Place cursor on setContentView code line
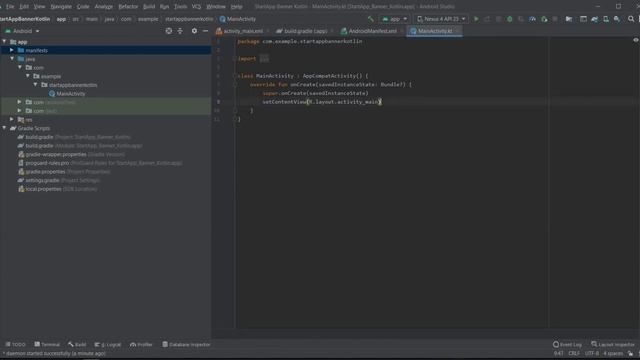The image size is (640, 360). (322, 102)
